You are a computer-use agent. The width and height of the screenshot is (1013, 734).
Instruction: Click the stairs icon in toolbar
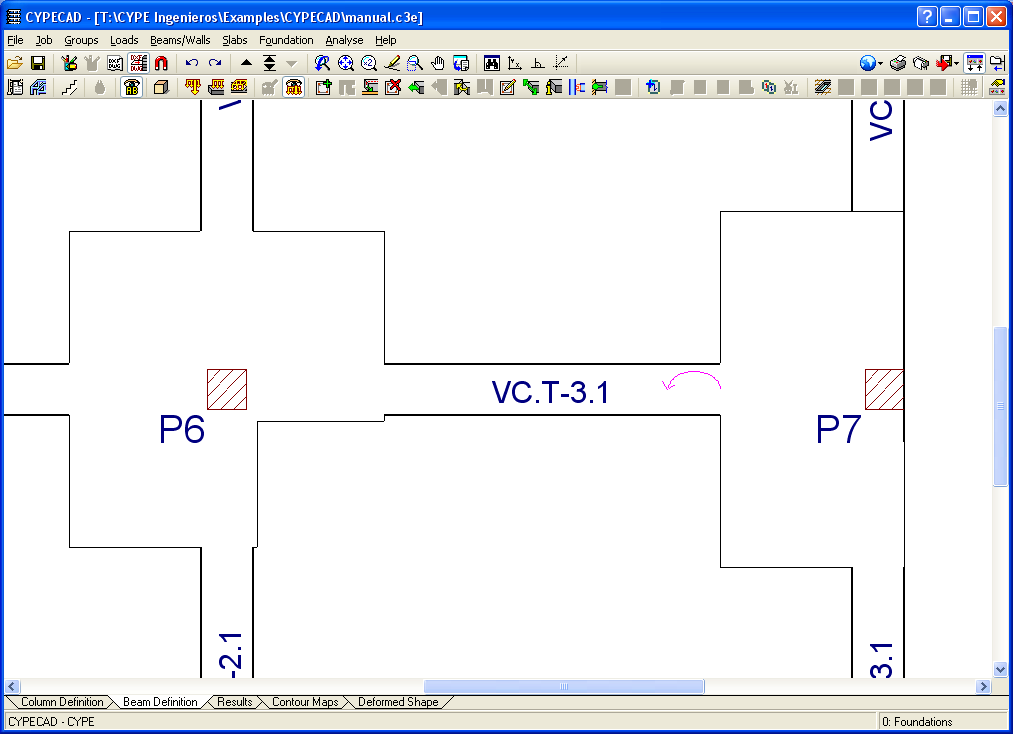coord(70,87)
